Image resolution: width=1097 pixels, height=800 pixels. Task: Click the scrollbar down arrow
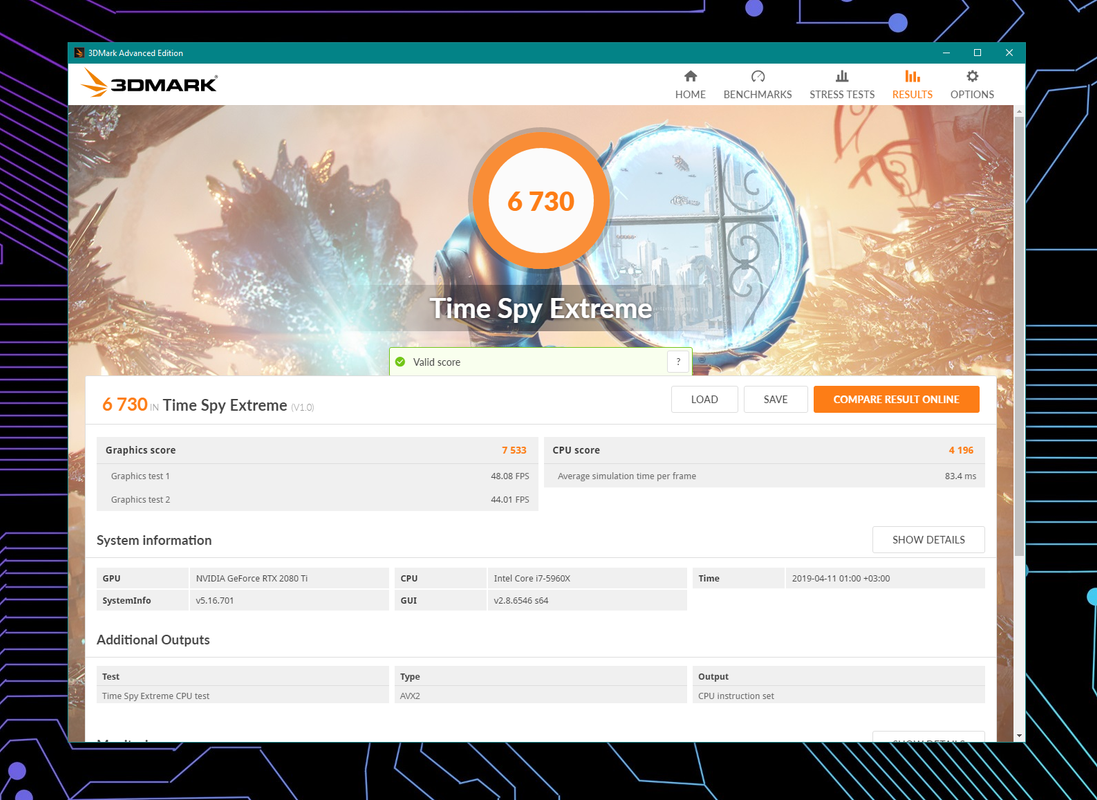point(1019,736)
